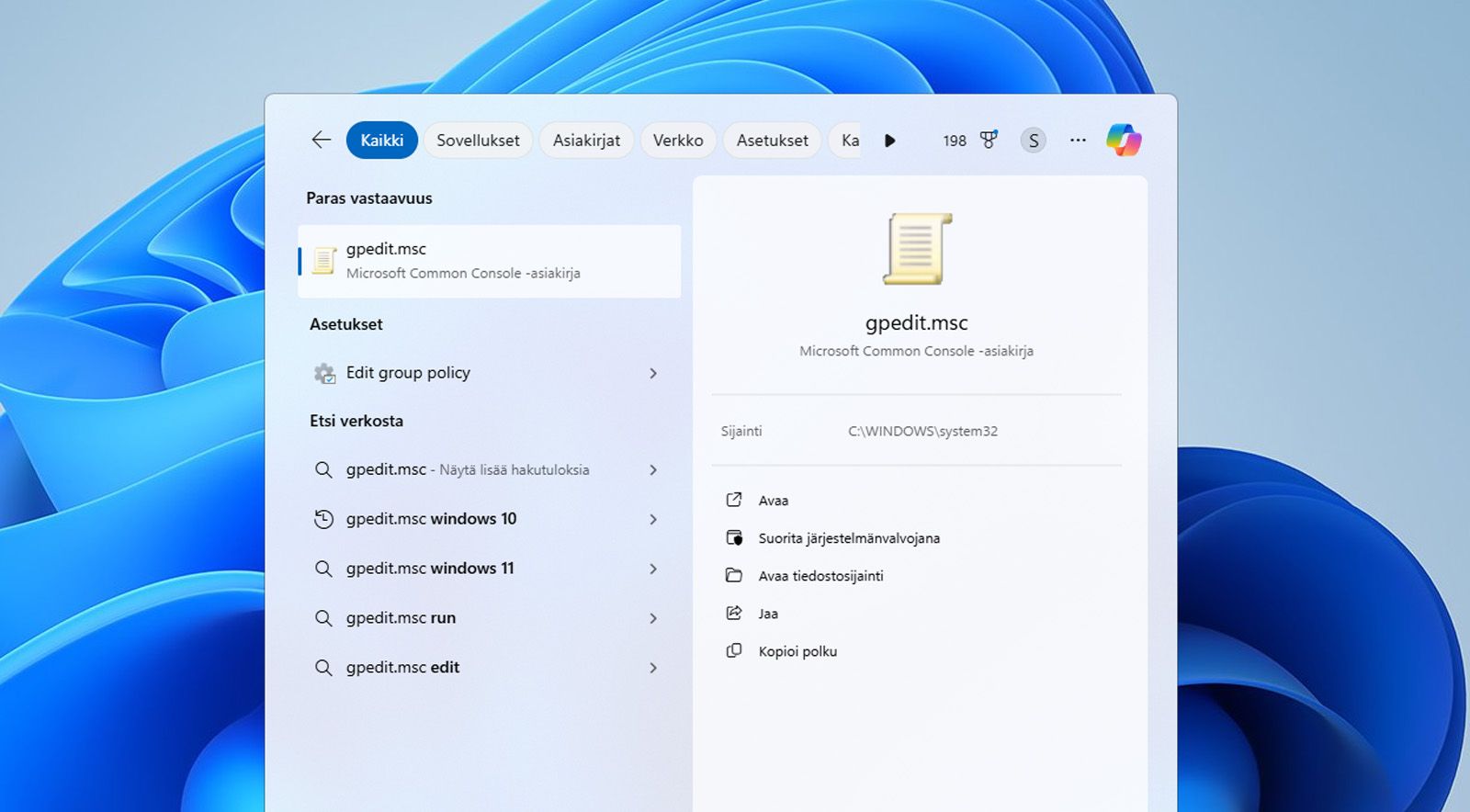Click the Edit group policy gear icon
Screen dimensions: 1470x812
coord(324,373)
